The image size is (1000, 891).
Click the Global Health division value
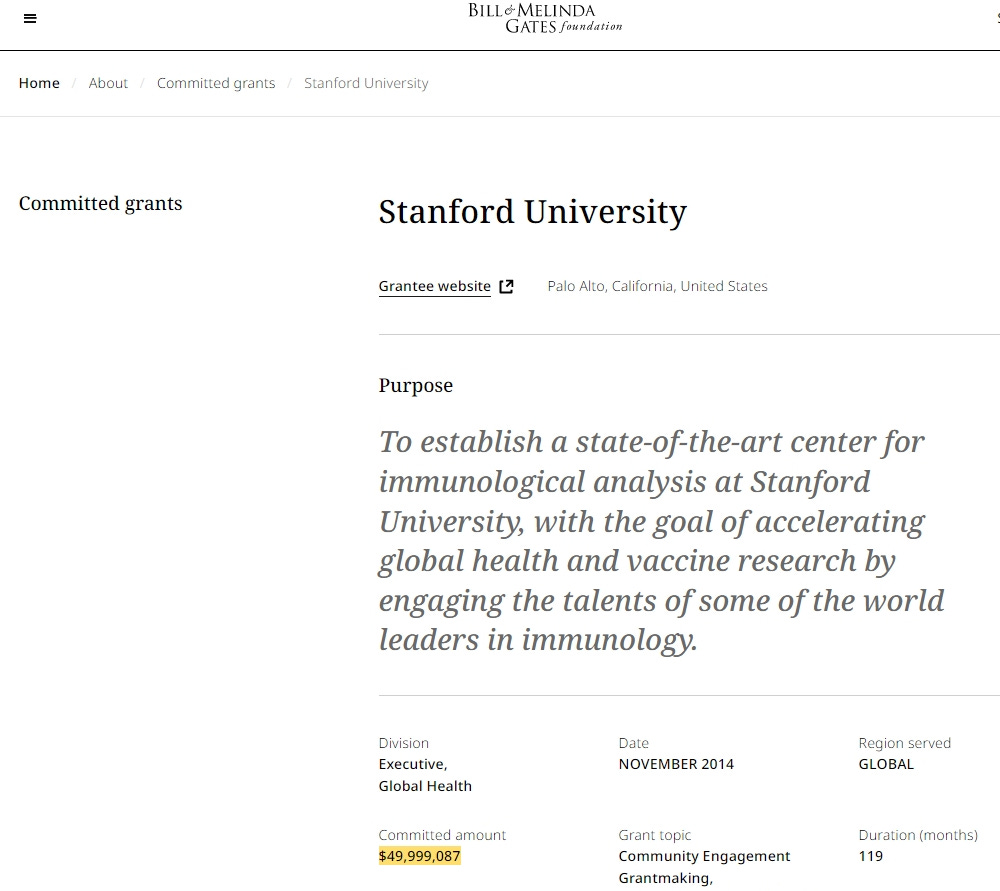(x=425, y=786)
